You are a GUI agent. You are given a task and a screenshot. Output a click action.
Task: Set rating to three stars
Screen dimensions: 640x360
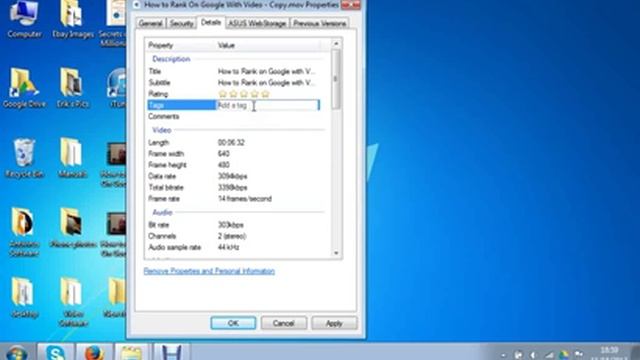244,94
